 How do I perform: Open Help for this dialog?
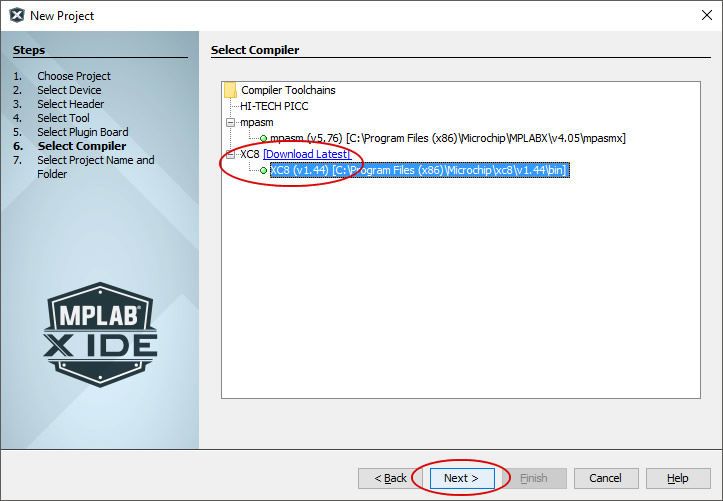(x=678, y=478)
